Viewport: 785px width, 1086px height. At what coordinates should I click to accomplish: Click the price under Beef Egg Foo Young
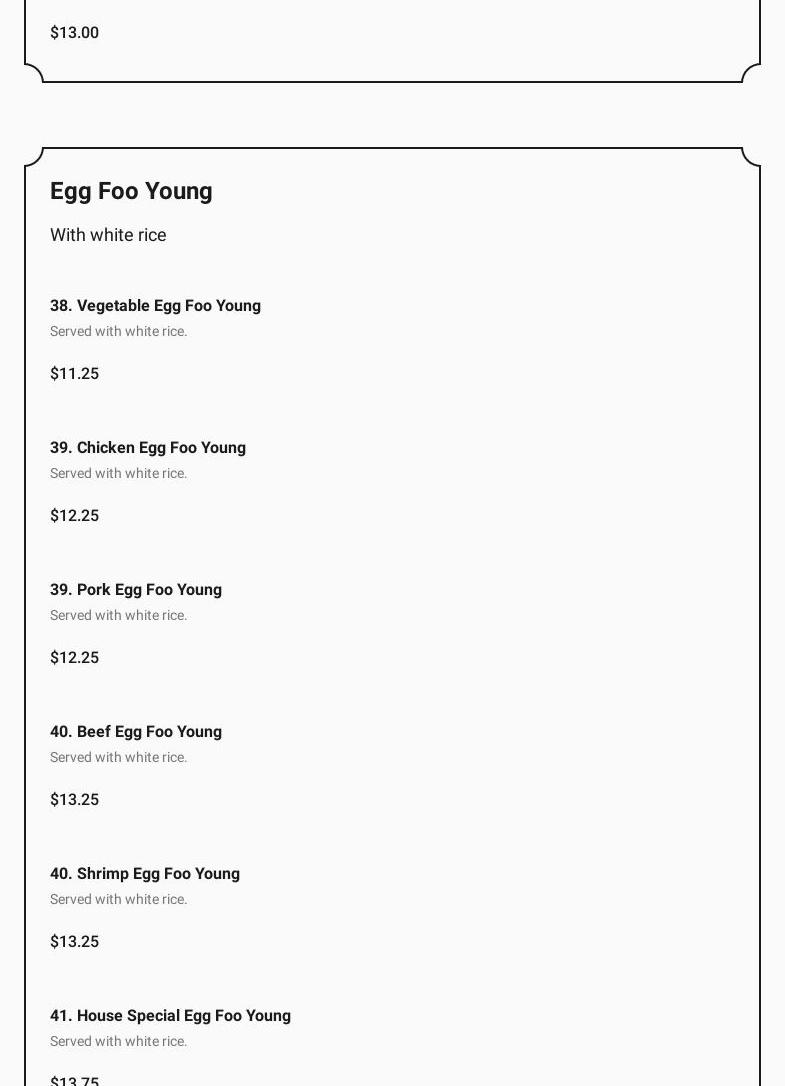tap(75, 800)
